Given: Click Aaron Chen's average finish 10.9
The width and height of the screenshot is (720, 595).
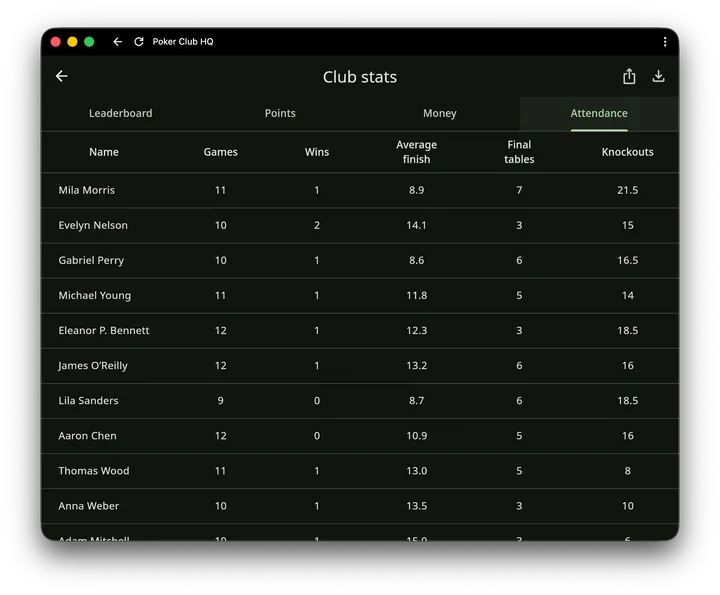Looking at the screenshot, I should pyautogui.click(x=416, y=436).
